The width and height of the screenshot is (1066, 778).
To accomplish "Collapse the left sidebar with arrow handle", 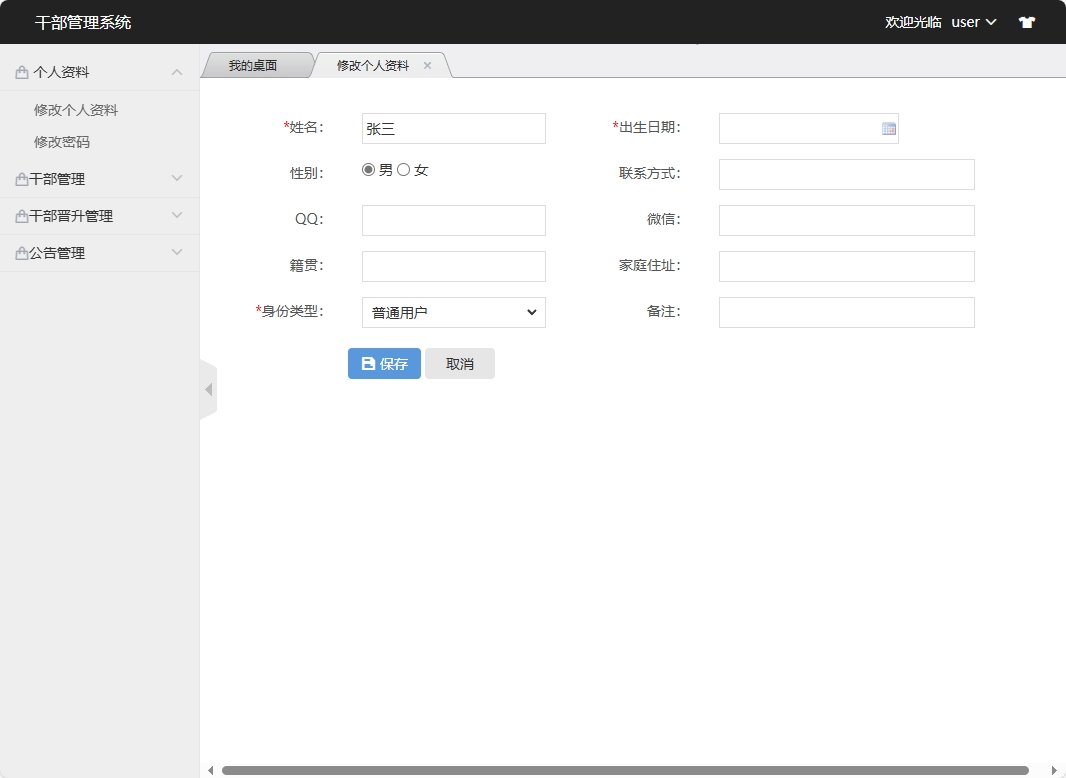I will [208, 389].
